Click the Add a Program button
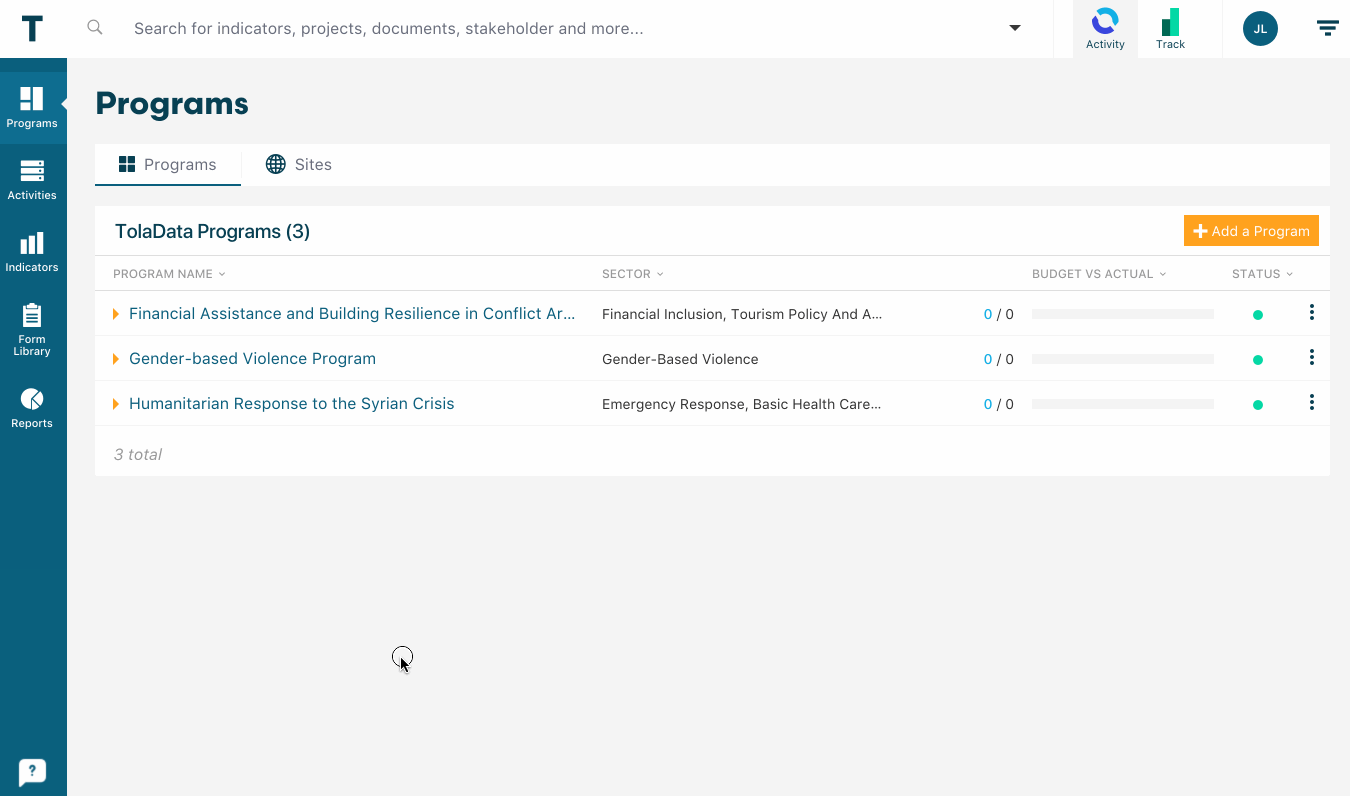Viewport: 1350px width, 796px height. click(x=1251, y=231)
